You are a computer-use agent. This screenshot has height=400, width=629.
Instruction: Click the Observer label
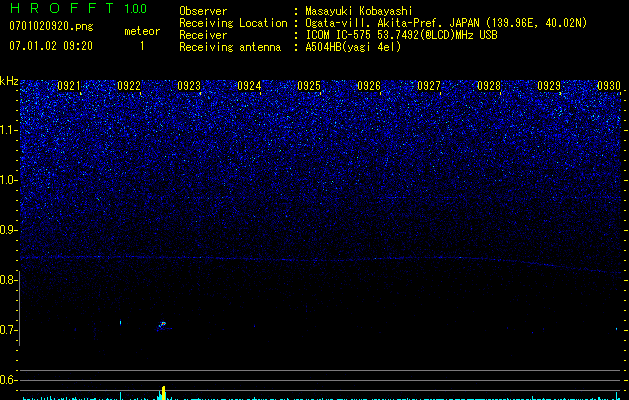click(x=203, y=11)
